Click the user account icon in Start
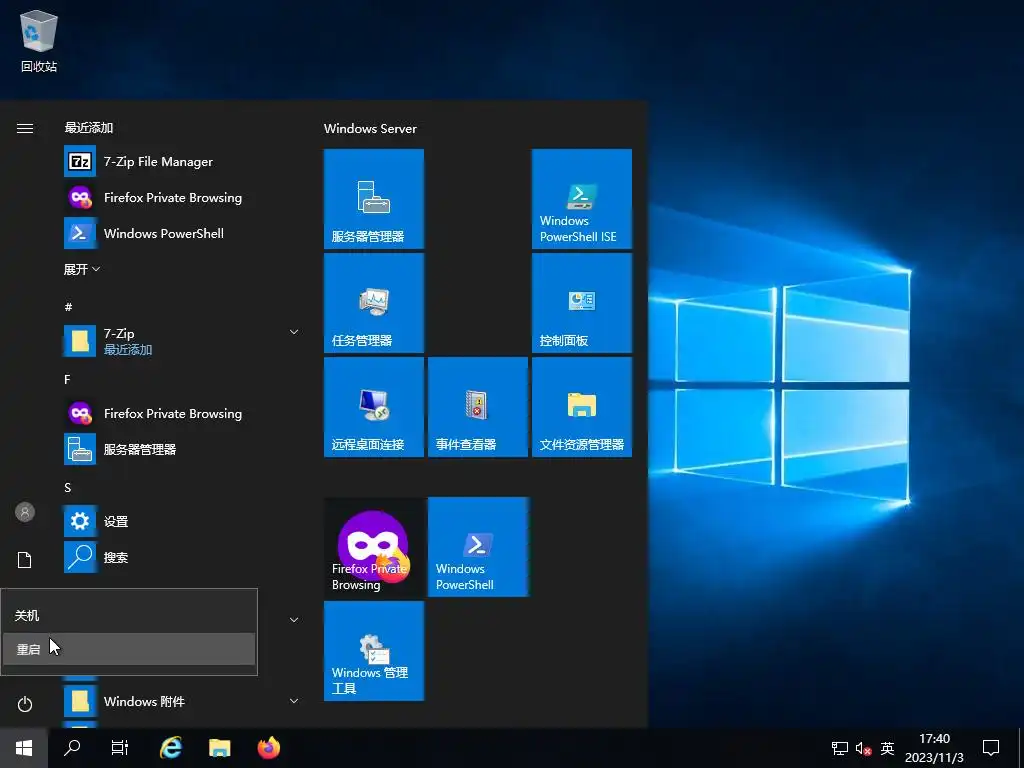 25,512
